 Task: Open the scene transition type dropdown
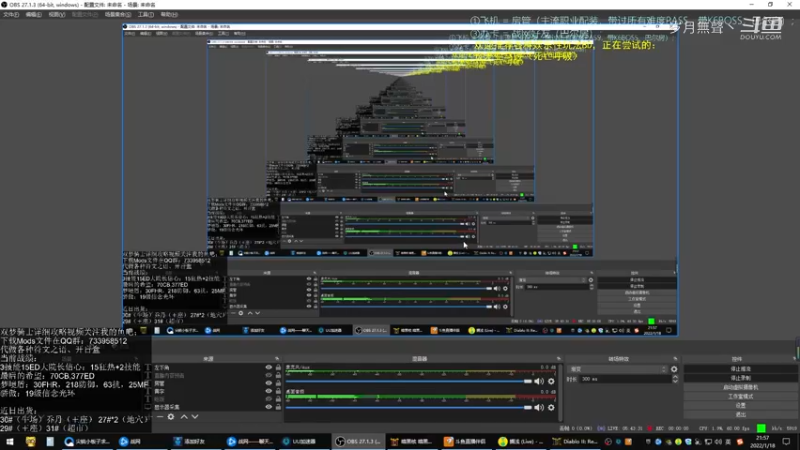click(x=618, y=369)
